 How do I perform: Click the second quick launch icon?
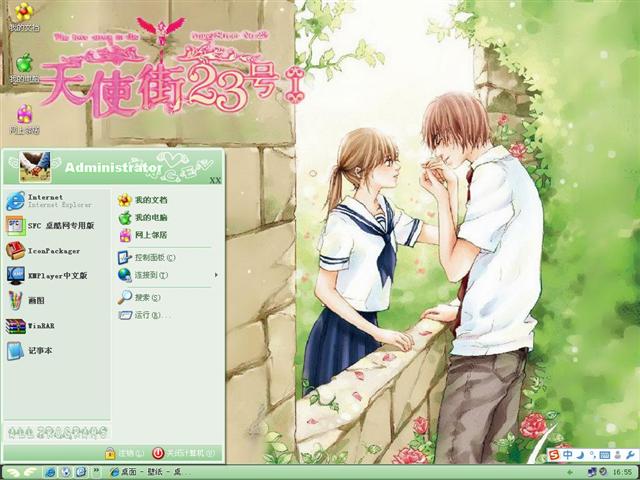pos(65,472)
